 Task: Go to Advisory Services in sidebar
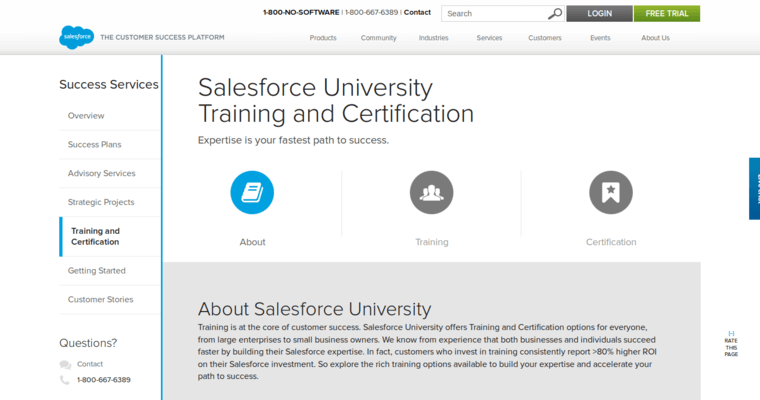[x=101, y=173]
